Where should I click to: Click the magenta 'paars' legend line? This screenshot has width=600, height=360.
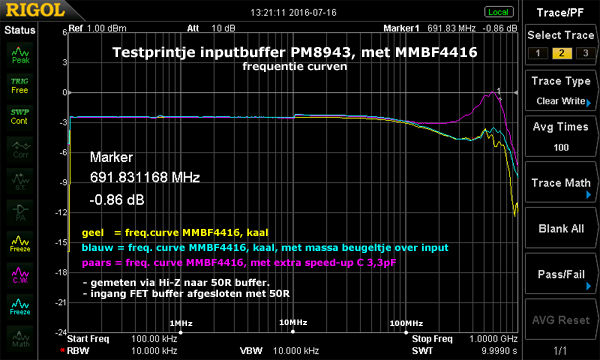click(239, 263)
